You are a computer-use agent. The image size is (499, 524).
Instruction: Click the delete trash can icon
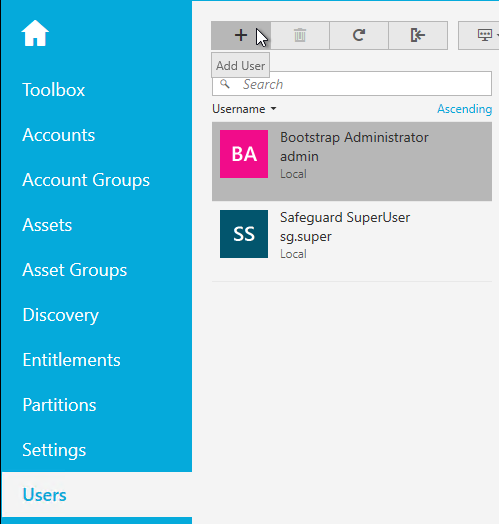point(300,35)
